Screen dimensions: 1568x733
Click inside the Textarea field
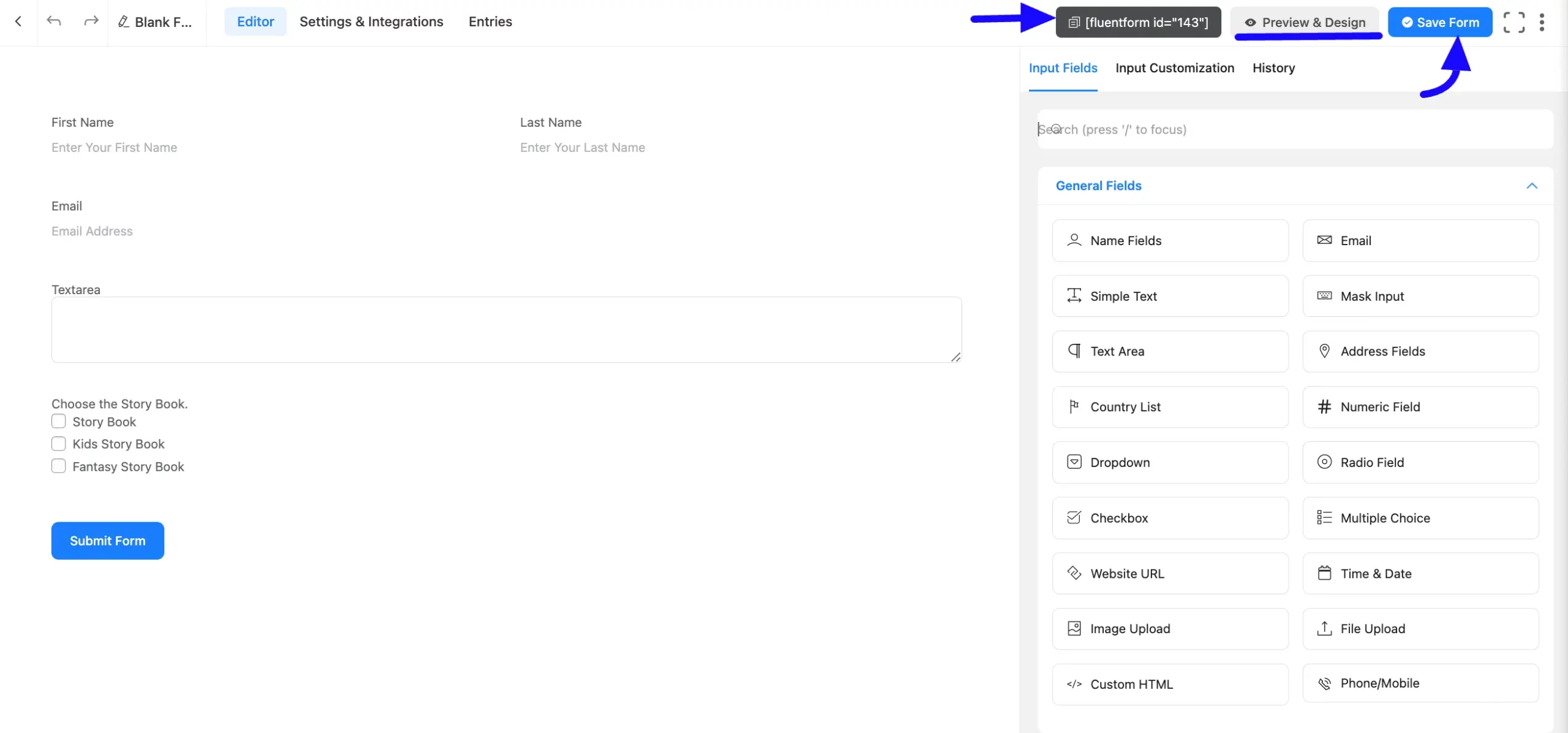coord(506,330)
